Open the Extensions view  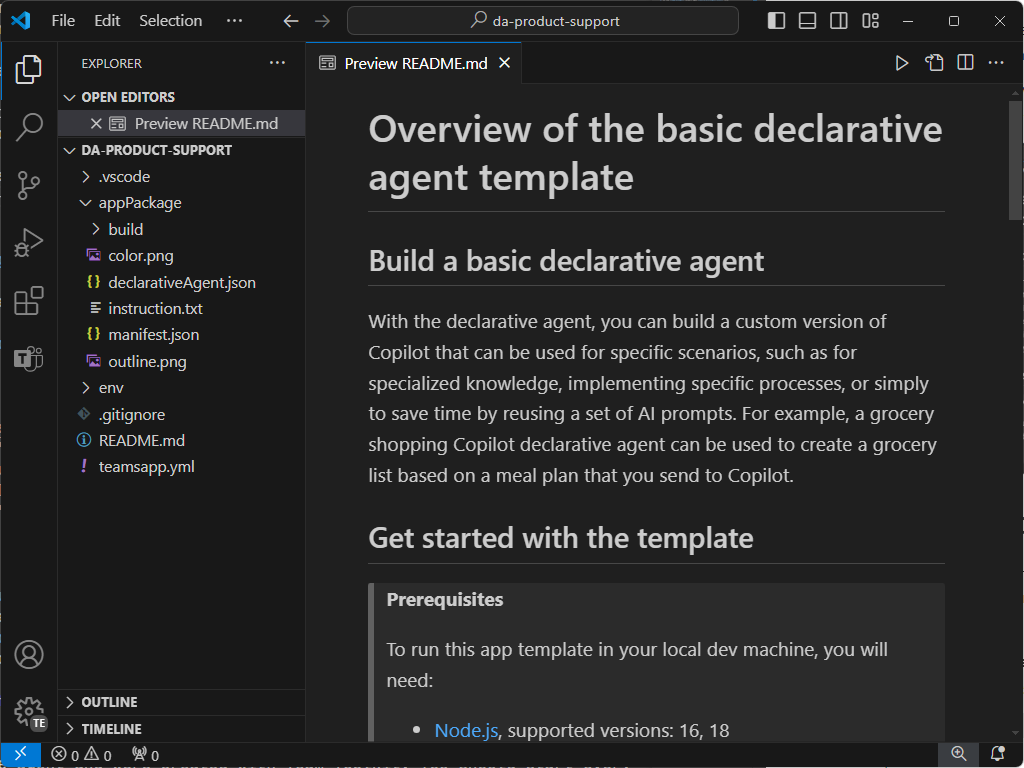[30, 298]
